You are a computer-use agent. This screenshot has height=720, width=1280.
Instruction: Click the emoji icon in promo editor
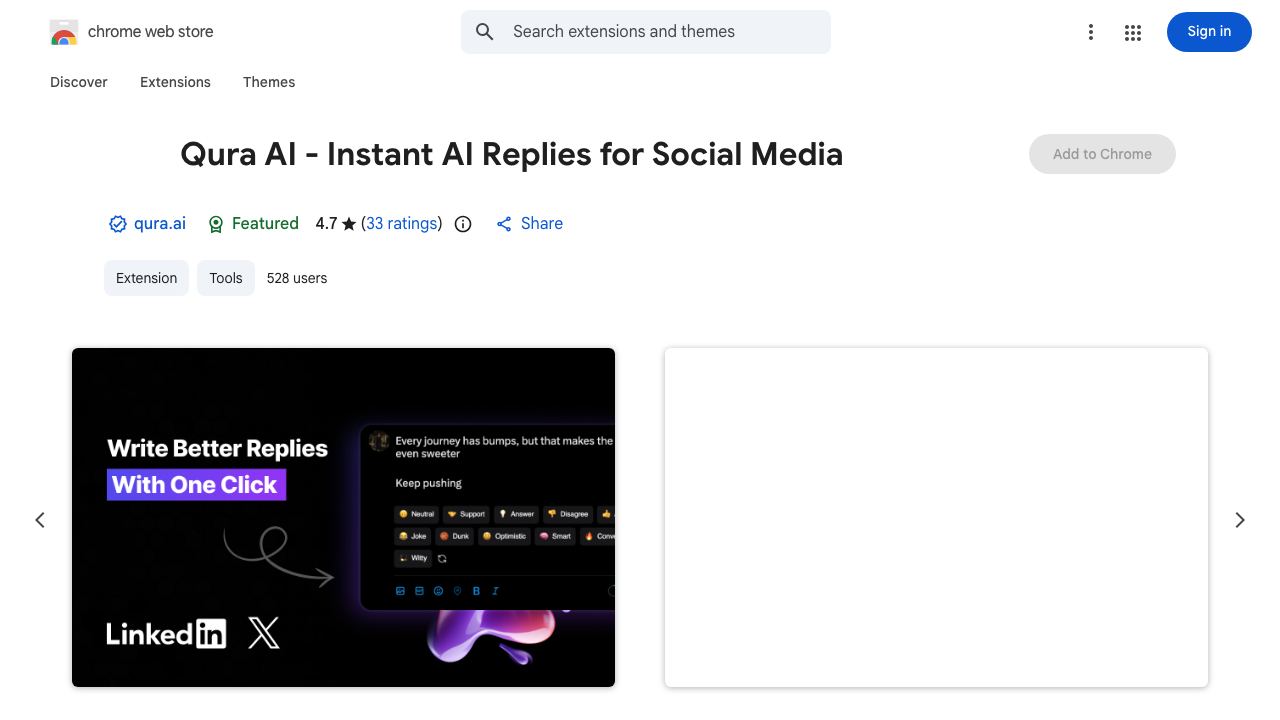pyautogui.click(x=438, y=591)
